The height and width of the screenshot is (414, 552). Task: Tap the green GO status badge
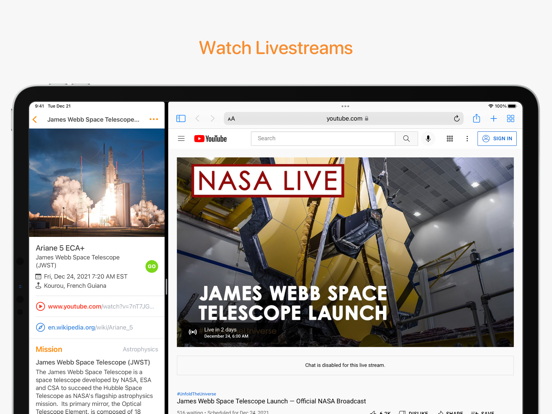(x=152, y=266)
